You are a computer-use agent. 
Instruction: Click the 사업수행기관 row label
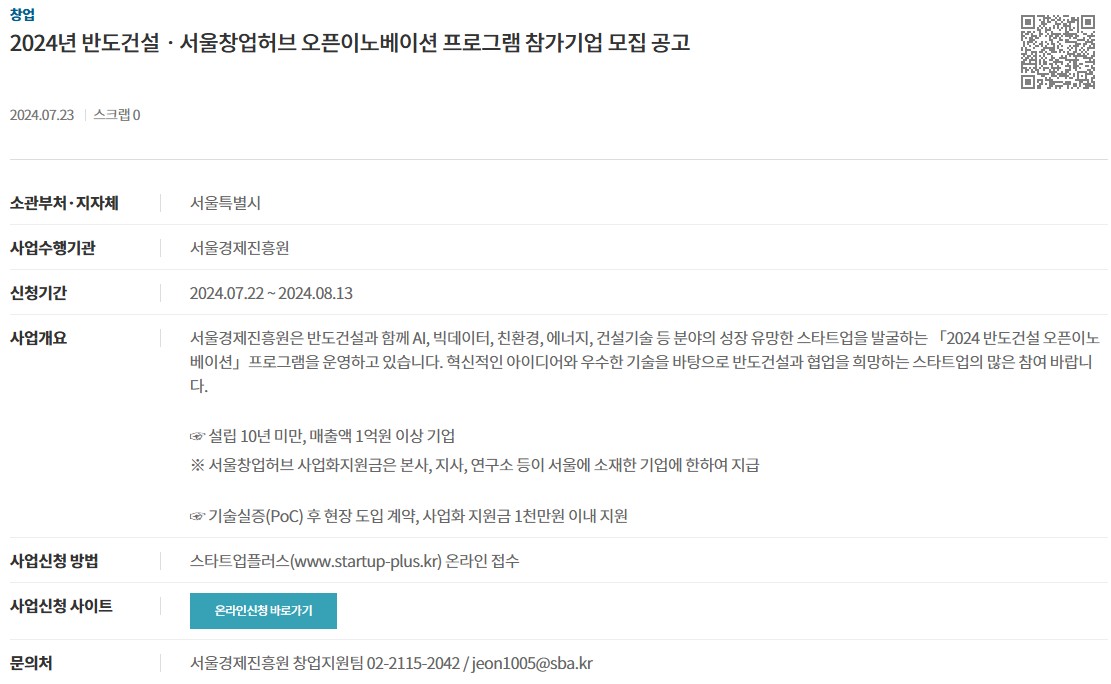tap(52, 248)
